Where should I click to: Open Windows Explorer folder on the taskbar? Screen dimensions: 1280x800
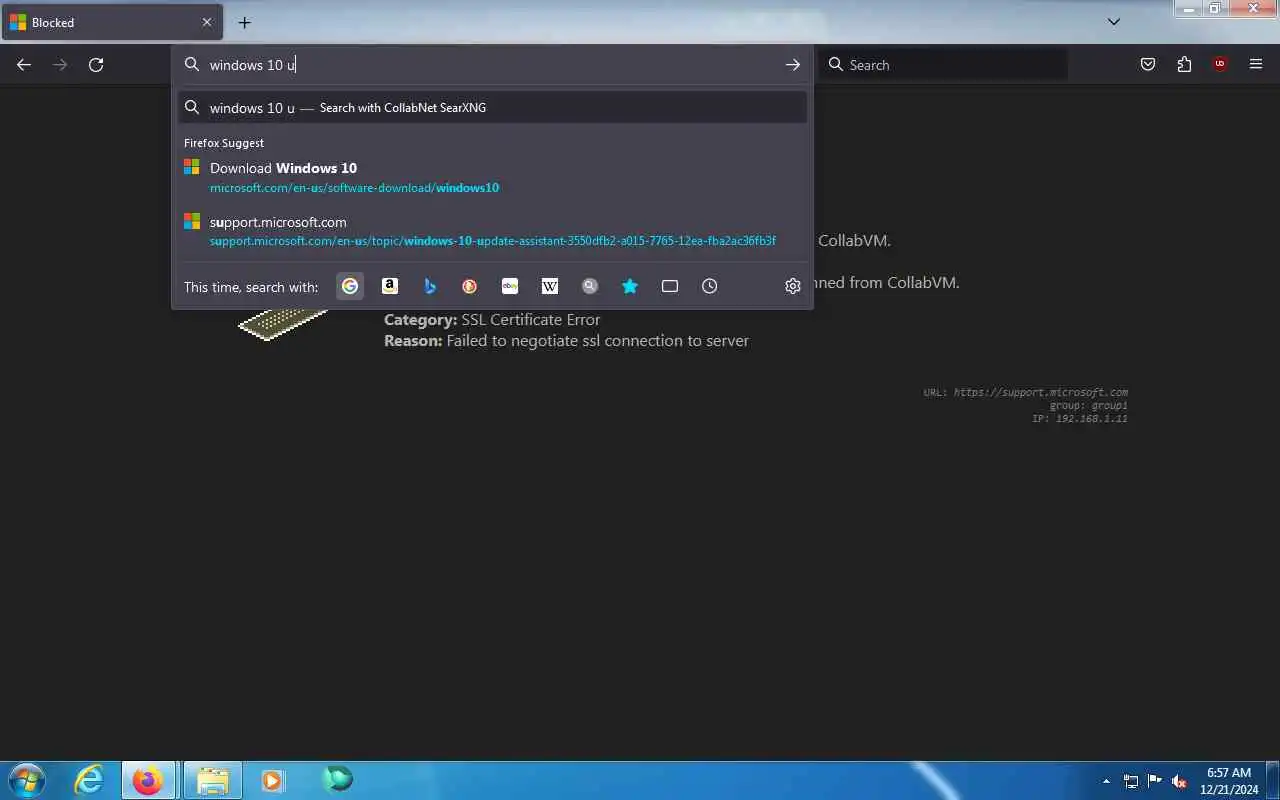point(212,780)
